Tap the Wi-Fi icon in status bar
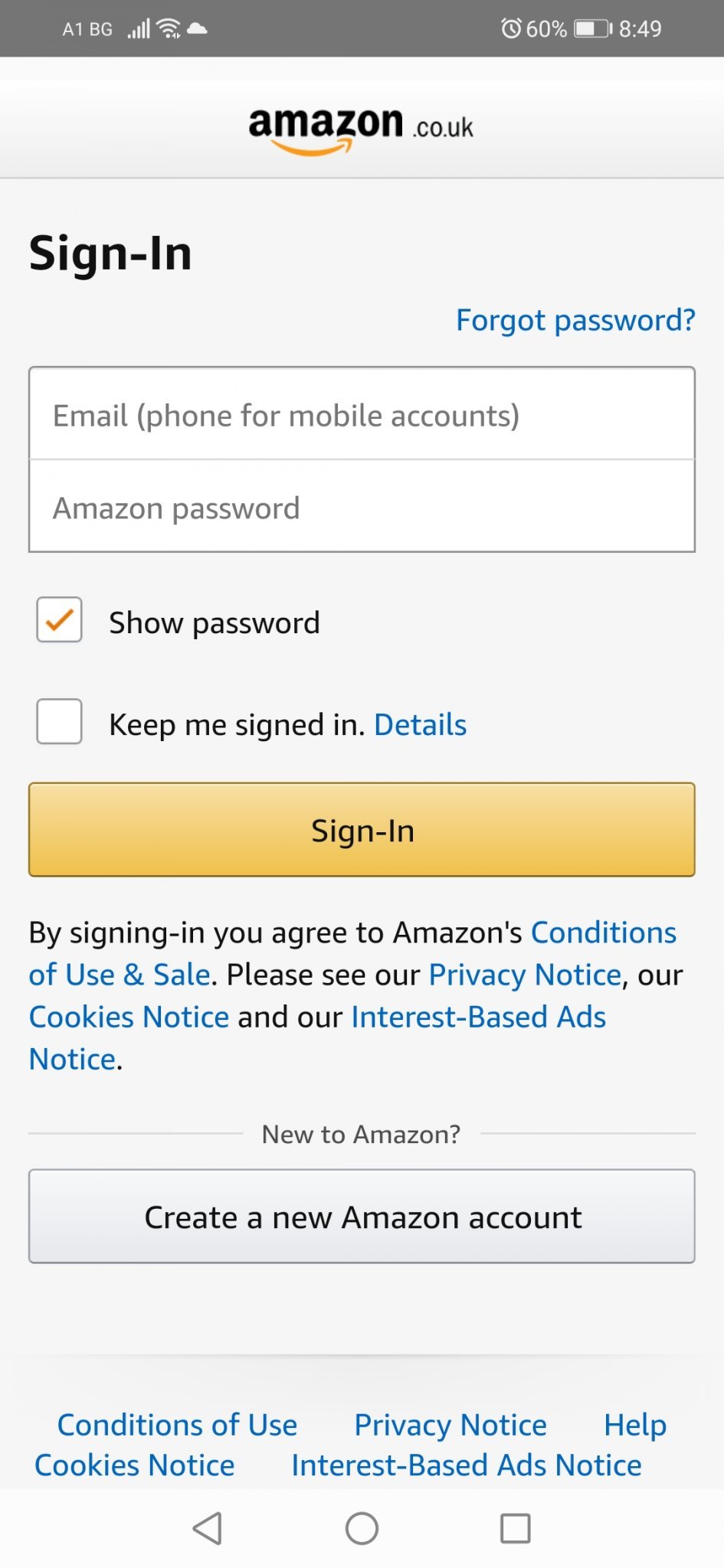 pos(168,29)
